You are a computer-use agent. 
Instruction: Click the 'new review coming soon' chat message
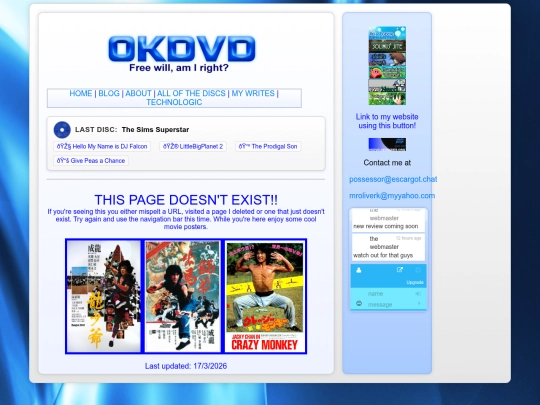tap(386, 226)
